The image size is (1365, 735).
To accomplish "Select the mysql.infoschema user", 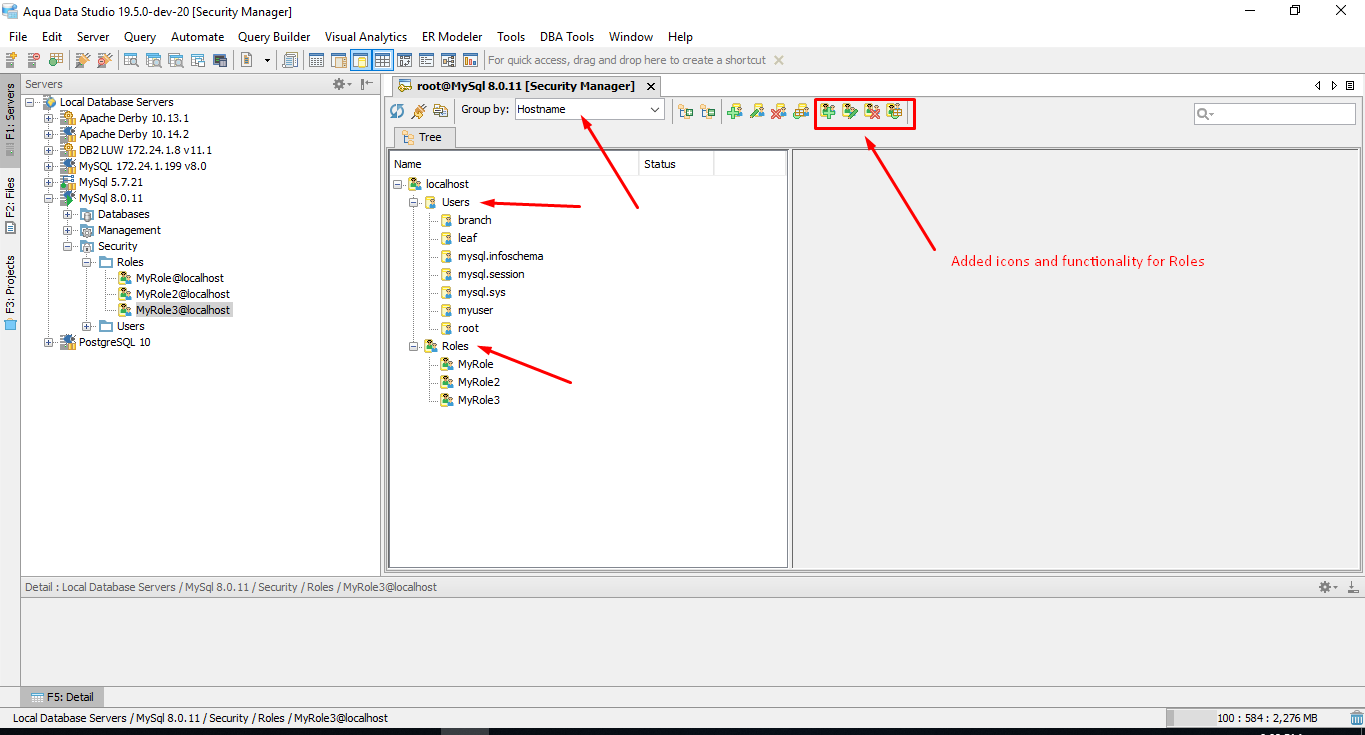I will coord(500,256).
